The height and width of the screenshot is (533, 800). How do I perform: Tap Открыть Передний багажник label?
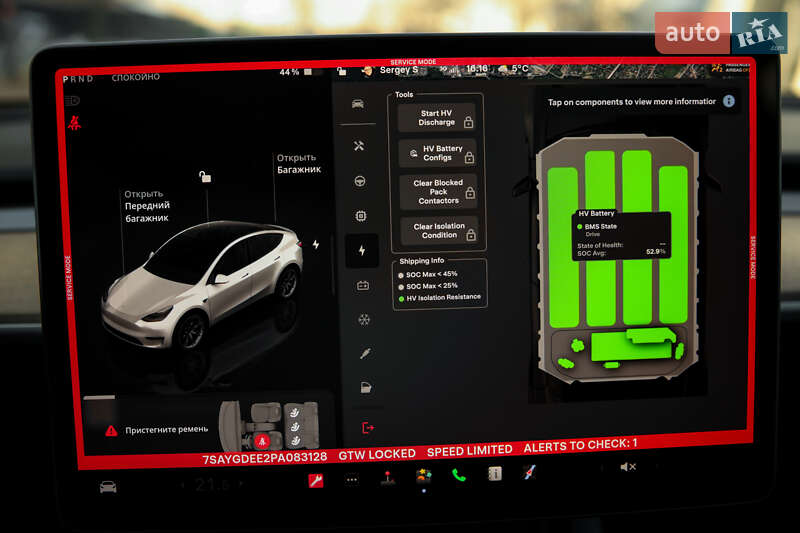click(147, 206)
